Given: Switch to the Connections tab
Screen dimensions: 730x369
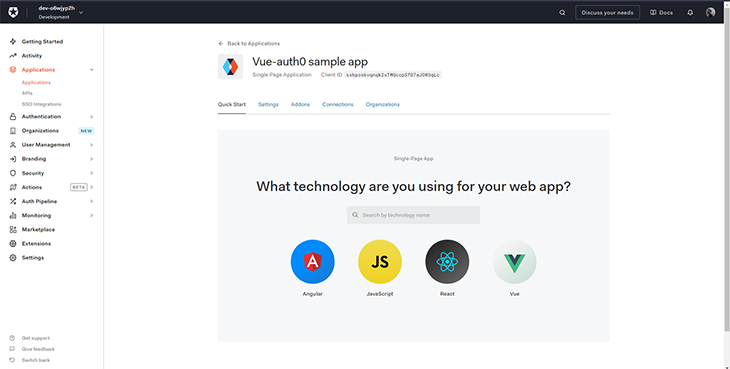Looking at the screenshot, I should click(x=338, y=104).
